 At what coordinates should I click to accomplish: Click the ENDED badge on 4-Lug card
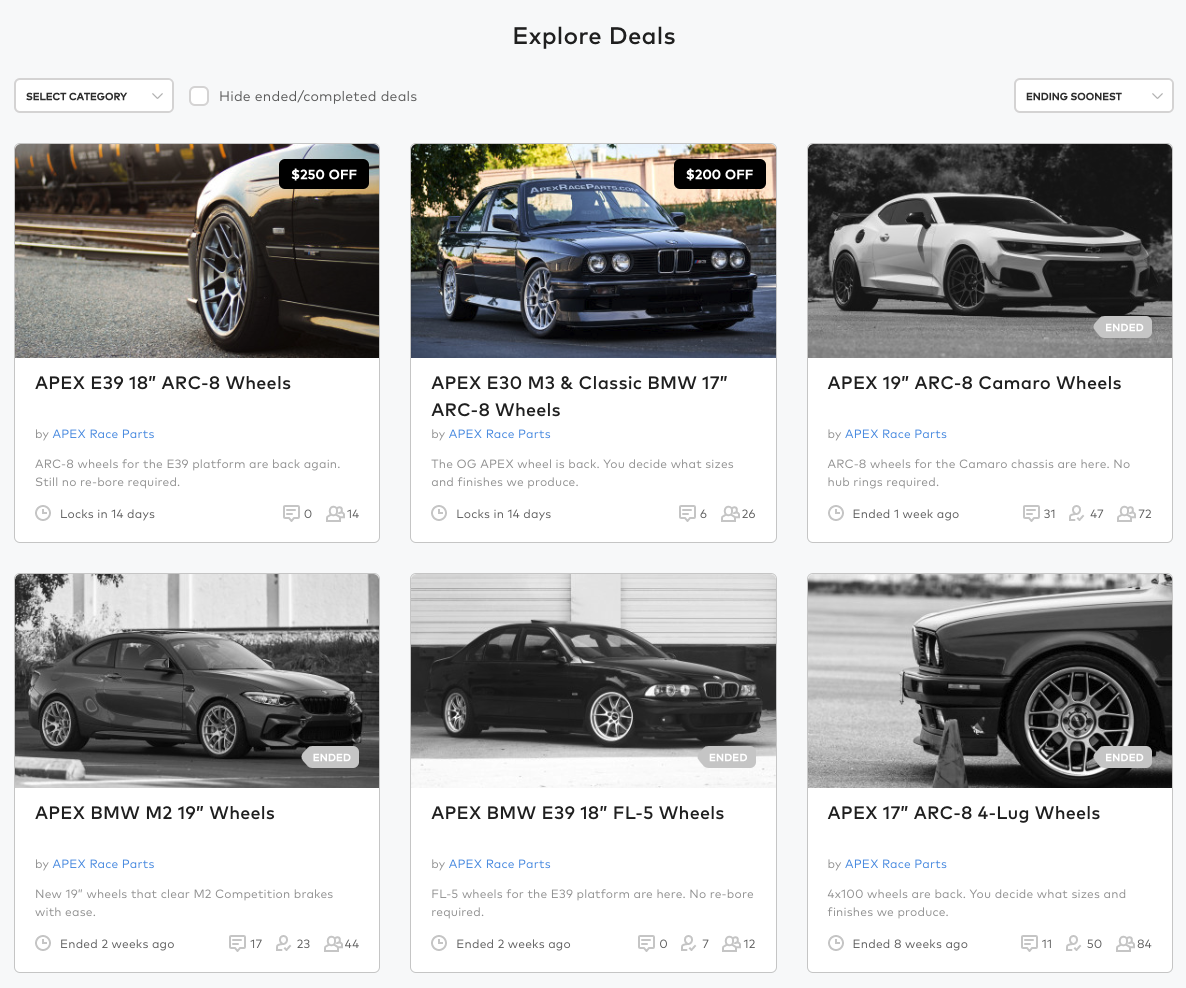pyautogui.click(x=1123, y=757)
